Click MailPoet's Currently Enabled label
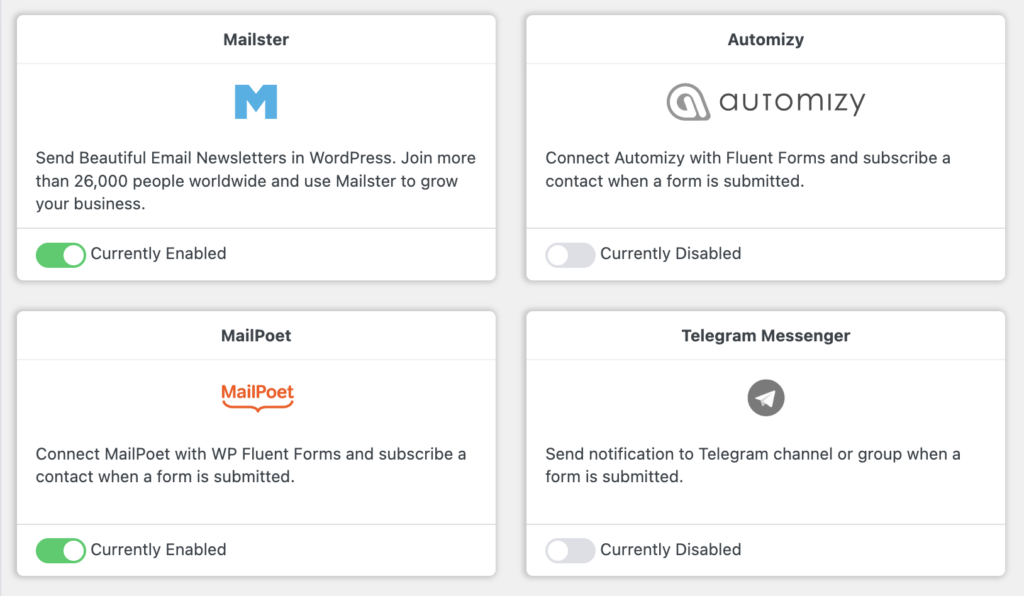This screenshot has height=596, width=1024. [158, 550]
